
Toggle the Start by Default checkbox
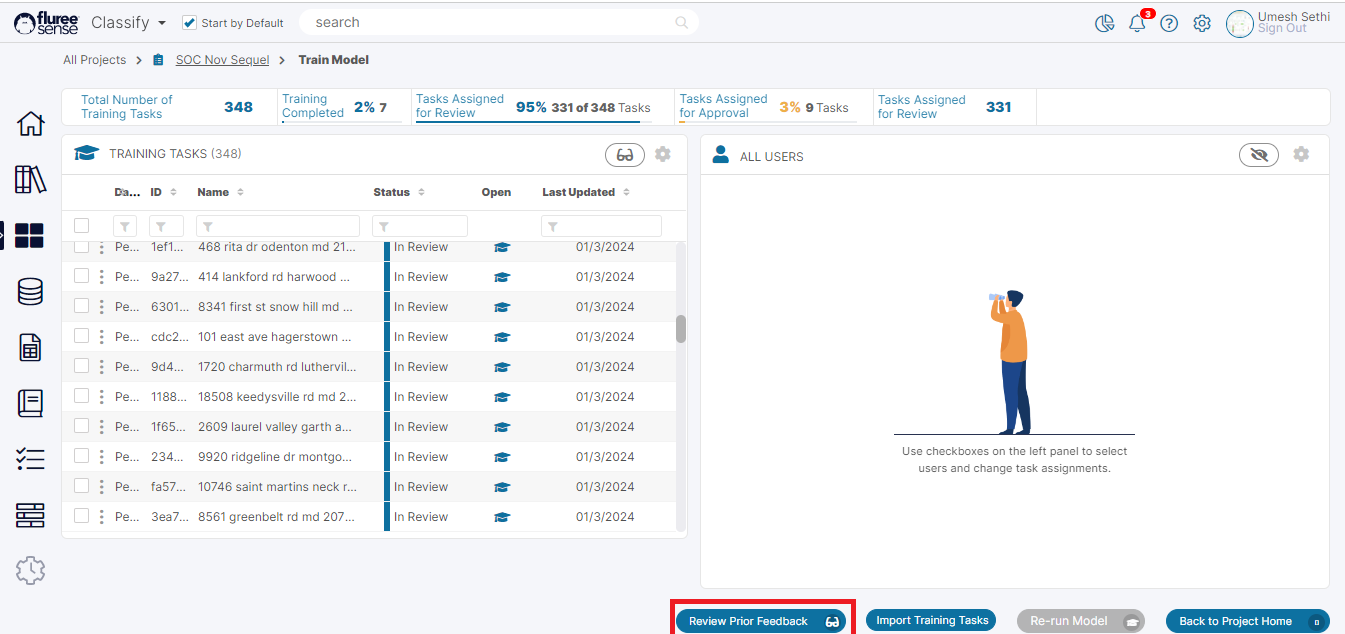(190, 23)
